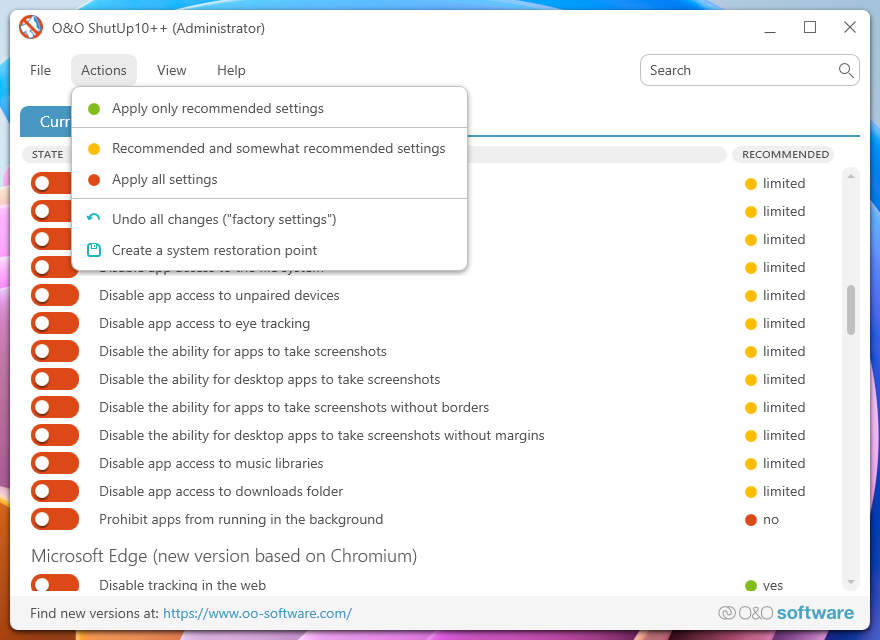Click the save disk icon for restoration point

[94, 250]
